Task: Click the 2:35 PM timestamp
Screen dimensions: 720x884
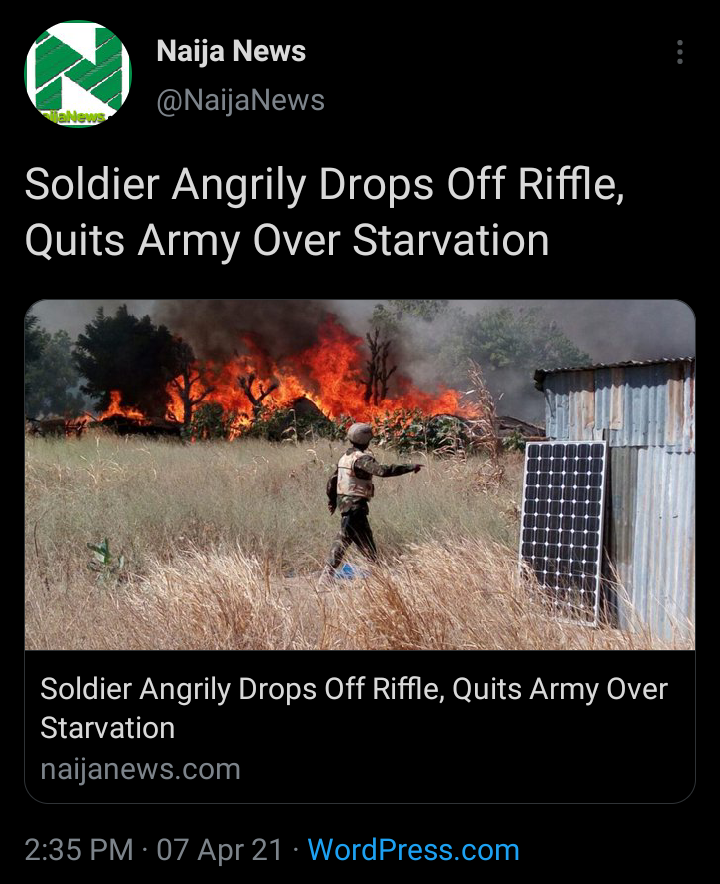Action: pos(79,850)
